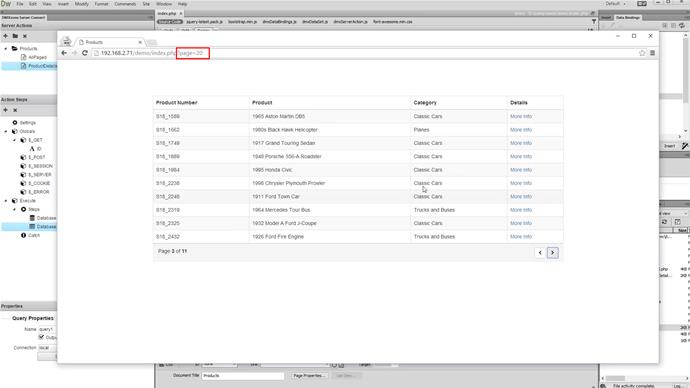Go to the next page of results
Screen dimensions: 690x388
(x=552, y=253)
